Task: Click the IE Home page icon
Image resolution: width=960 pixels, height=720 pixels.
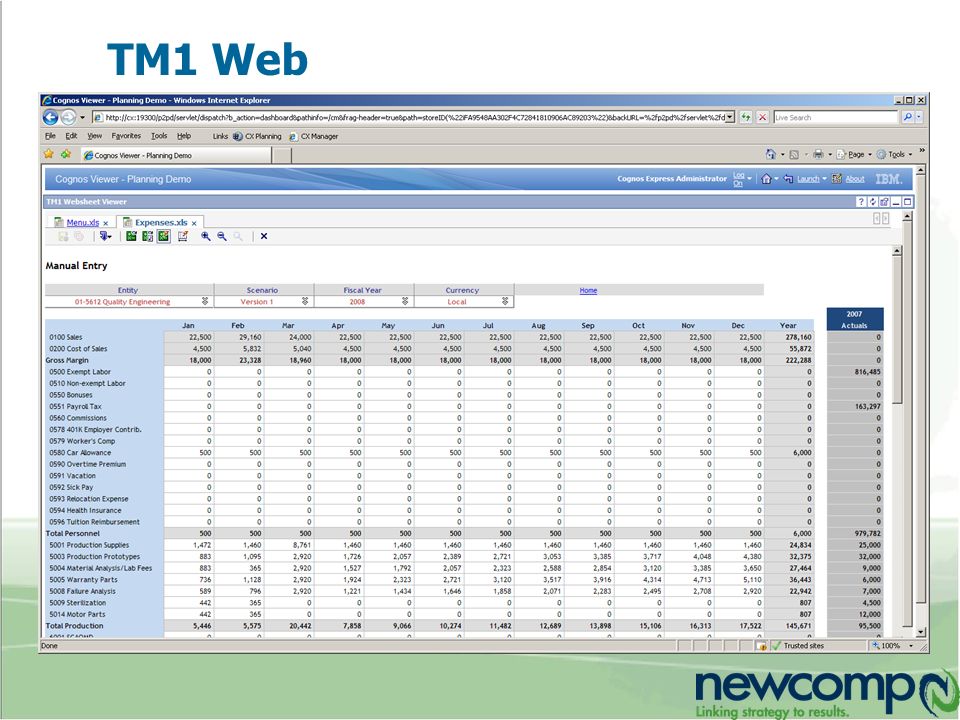Action: click(771, 154)
